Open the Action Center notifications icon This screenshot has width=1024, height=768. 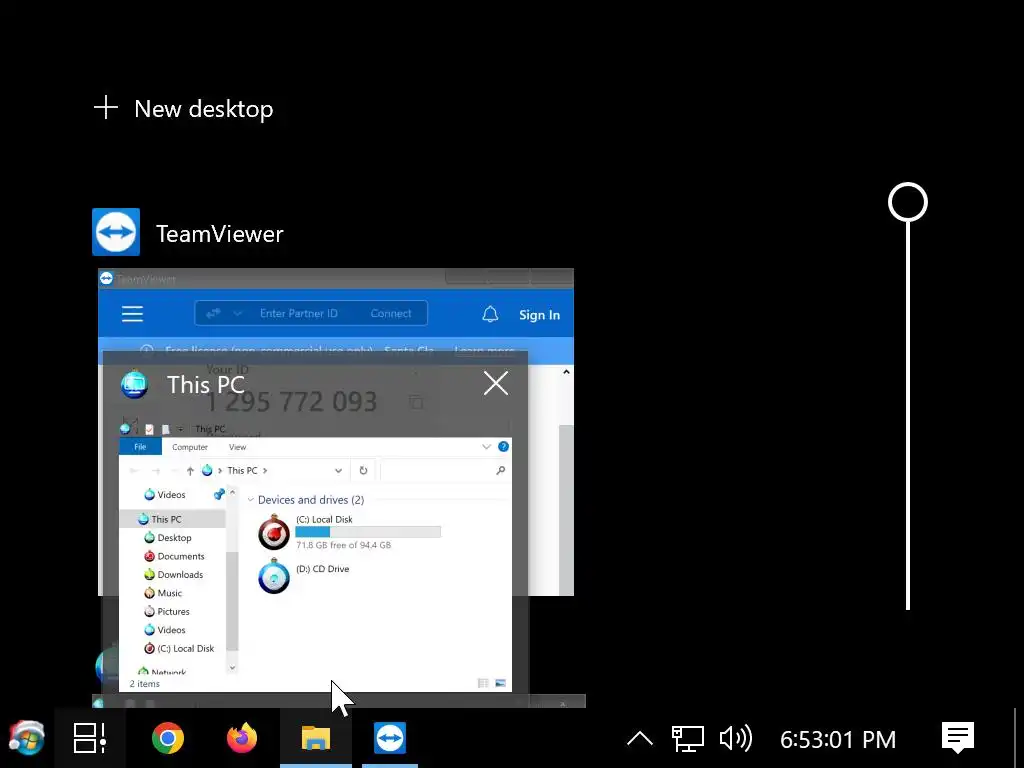[957, 738]
